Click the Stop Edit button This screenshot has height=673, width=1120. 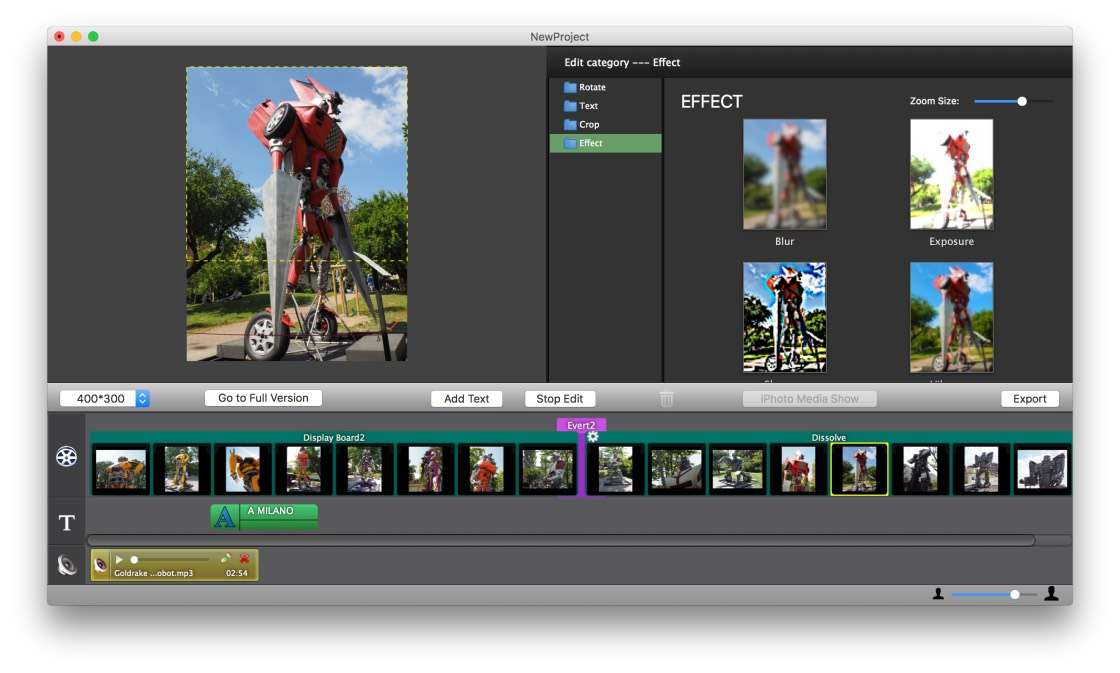click(559, 398)
